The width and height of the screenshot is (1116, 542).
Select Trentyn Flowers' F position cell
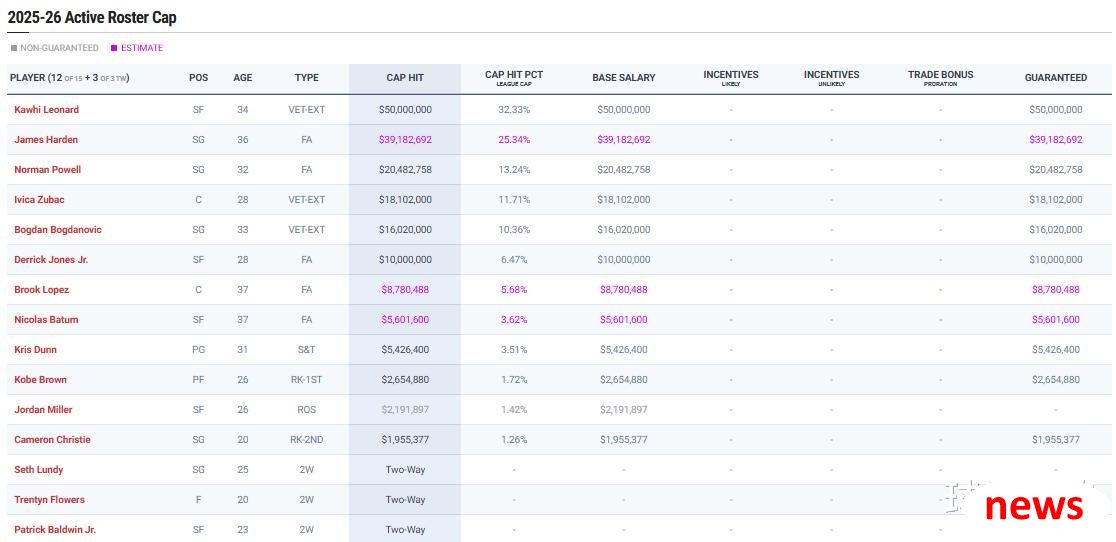point(199,499)
